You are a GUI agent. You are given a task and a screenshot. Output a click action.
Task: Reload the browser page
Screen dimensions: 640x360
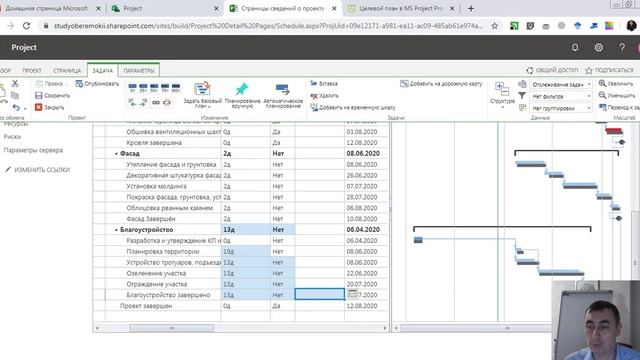[27, 26]
